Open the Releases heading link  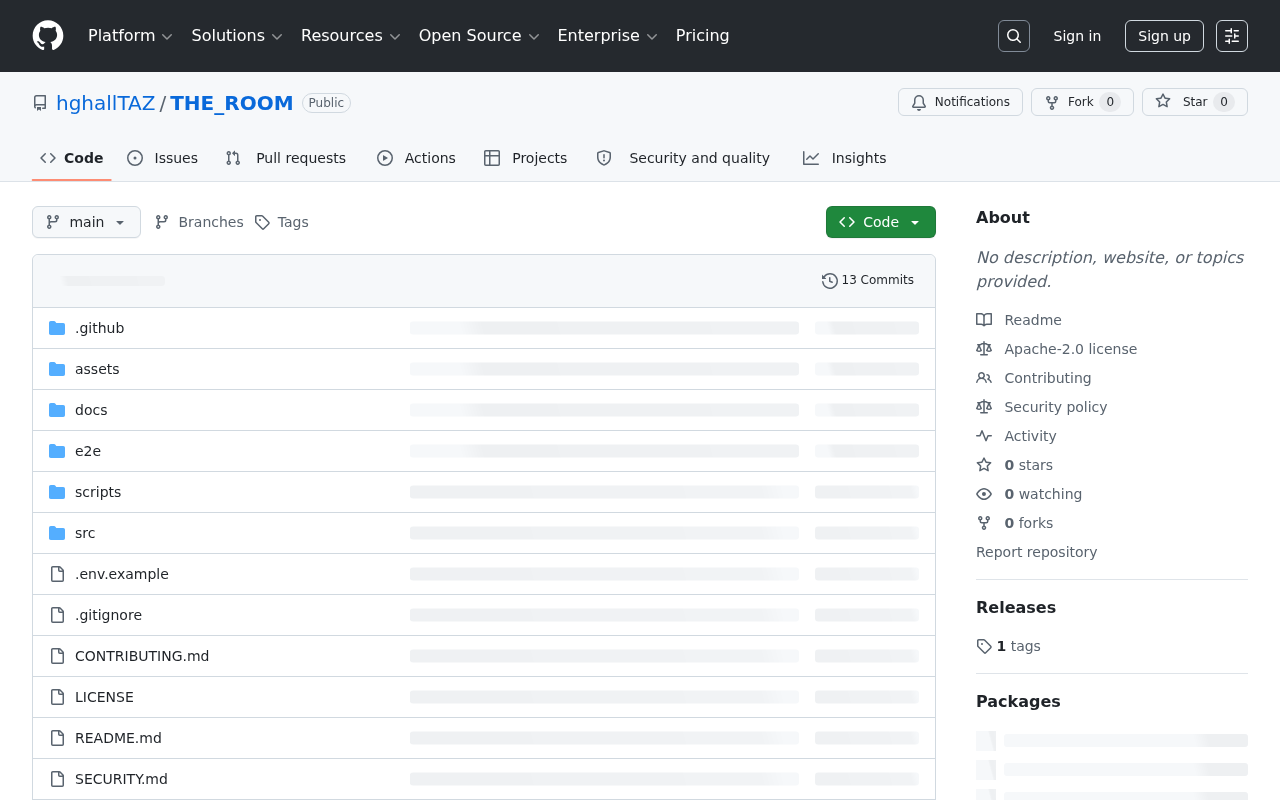[1016, 607]
